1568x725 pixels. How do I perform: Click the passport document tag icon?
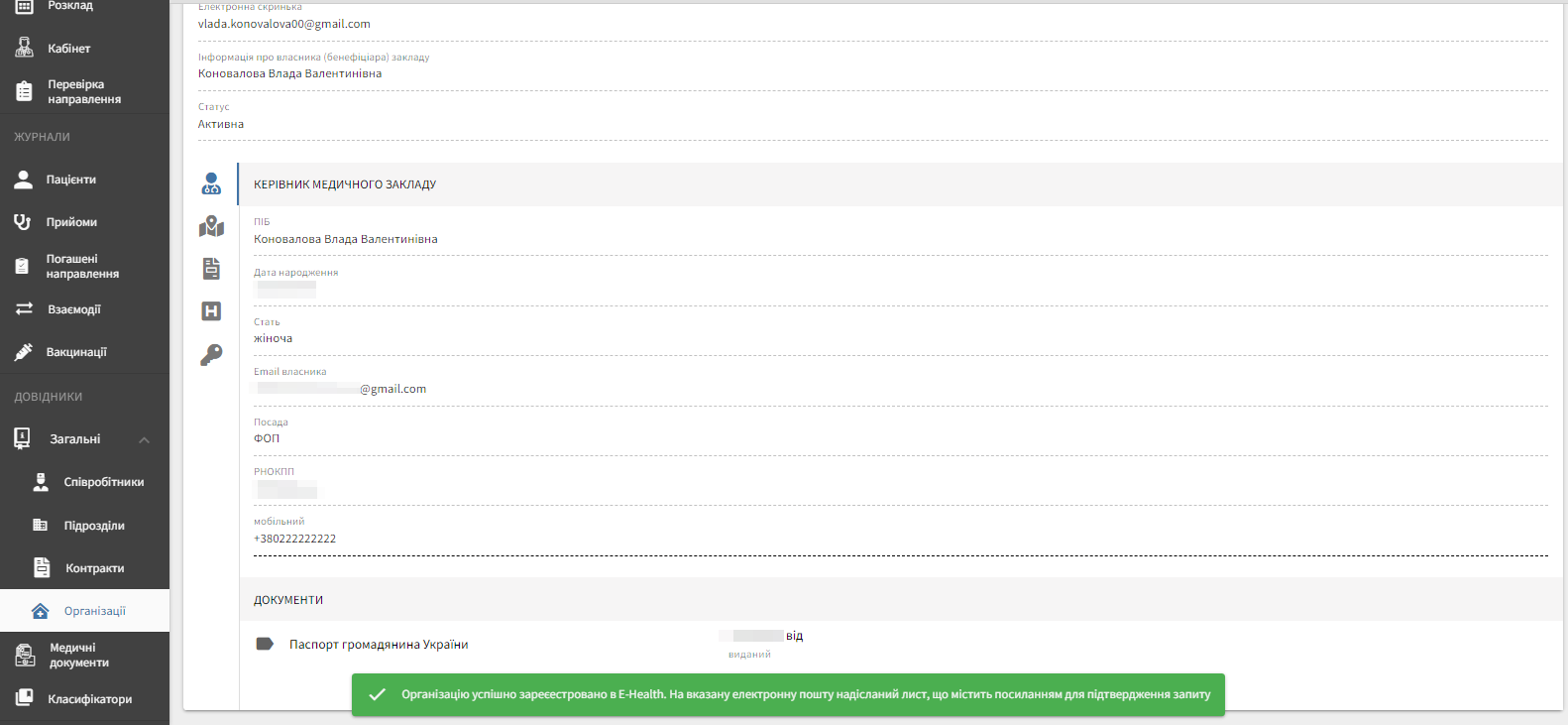click(265, 644)
